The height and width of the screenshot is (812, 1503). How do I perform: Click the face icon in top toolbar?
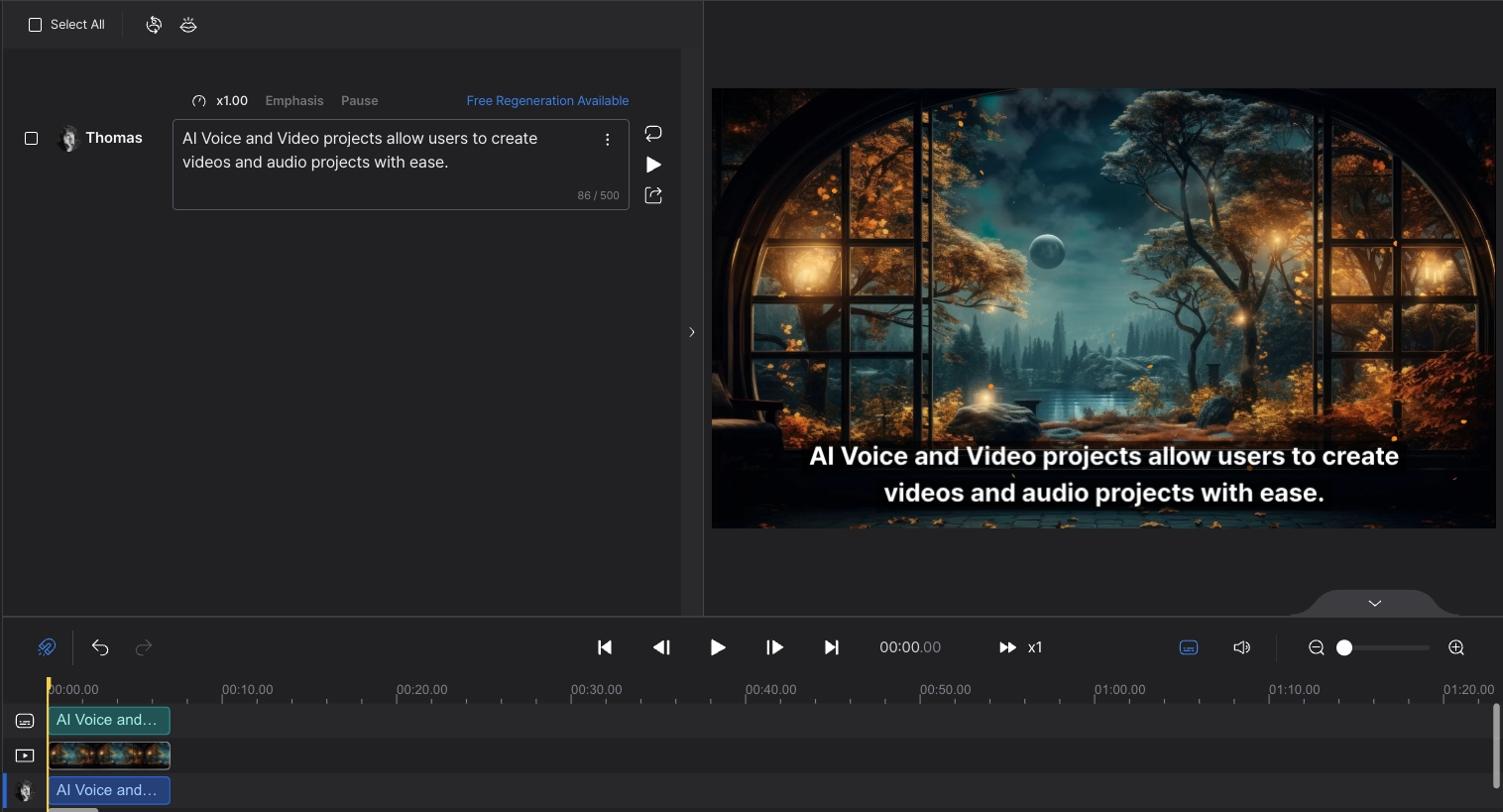(188, 25)
